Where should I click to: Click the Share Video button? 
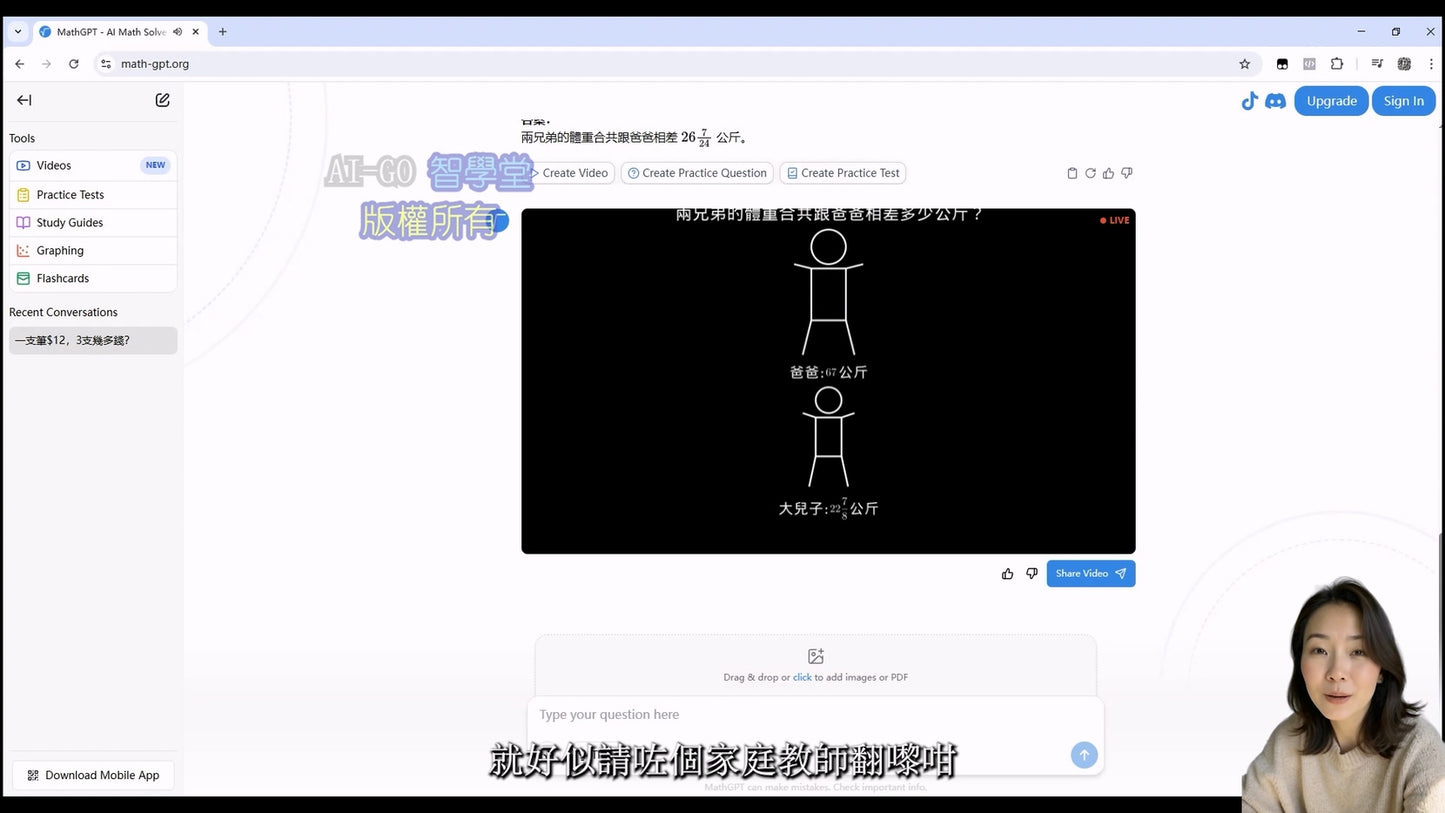(1090, 573)
